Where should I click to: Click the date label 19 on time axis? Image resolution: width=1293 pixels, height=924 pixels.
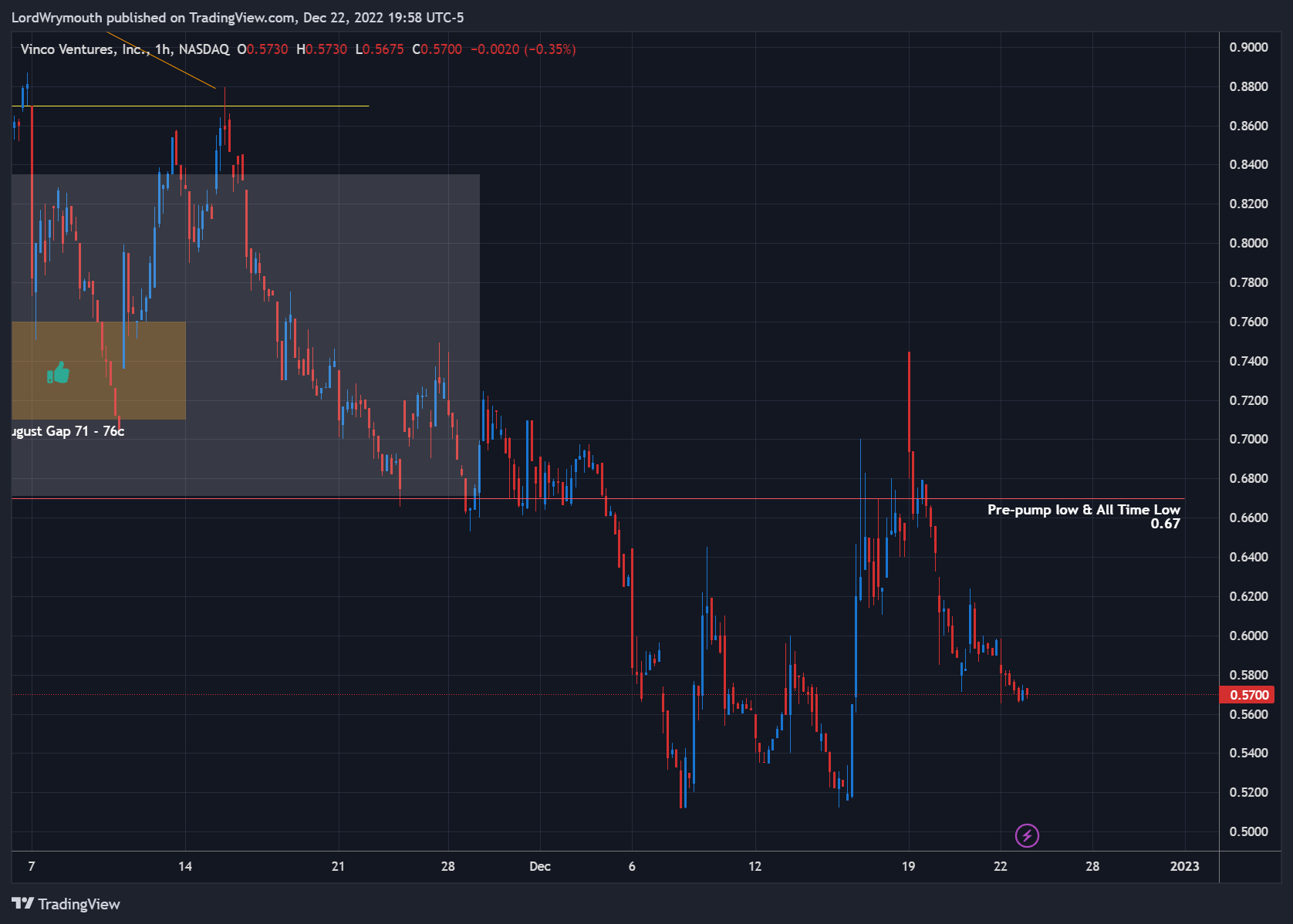pos(908,866)
